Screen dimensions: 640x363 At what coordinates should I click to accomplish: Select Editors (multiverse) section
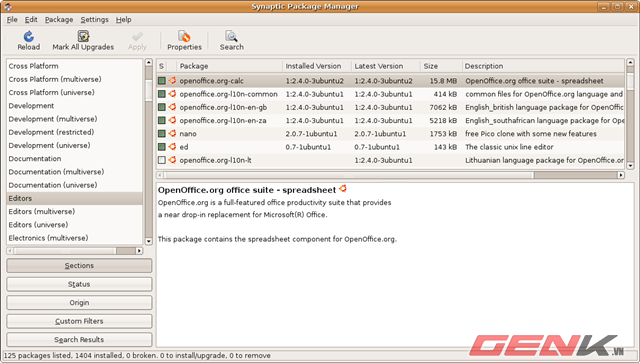(x=74, y=212)
